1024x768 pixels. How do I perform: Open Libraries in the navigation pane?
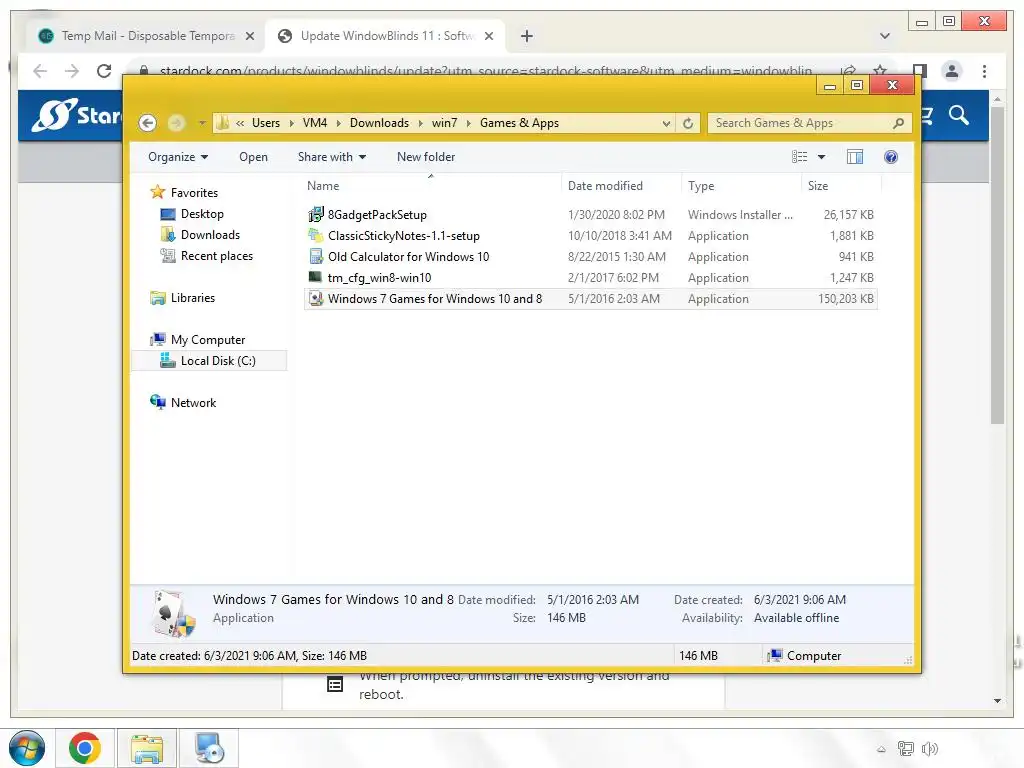[193, 298]
